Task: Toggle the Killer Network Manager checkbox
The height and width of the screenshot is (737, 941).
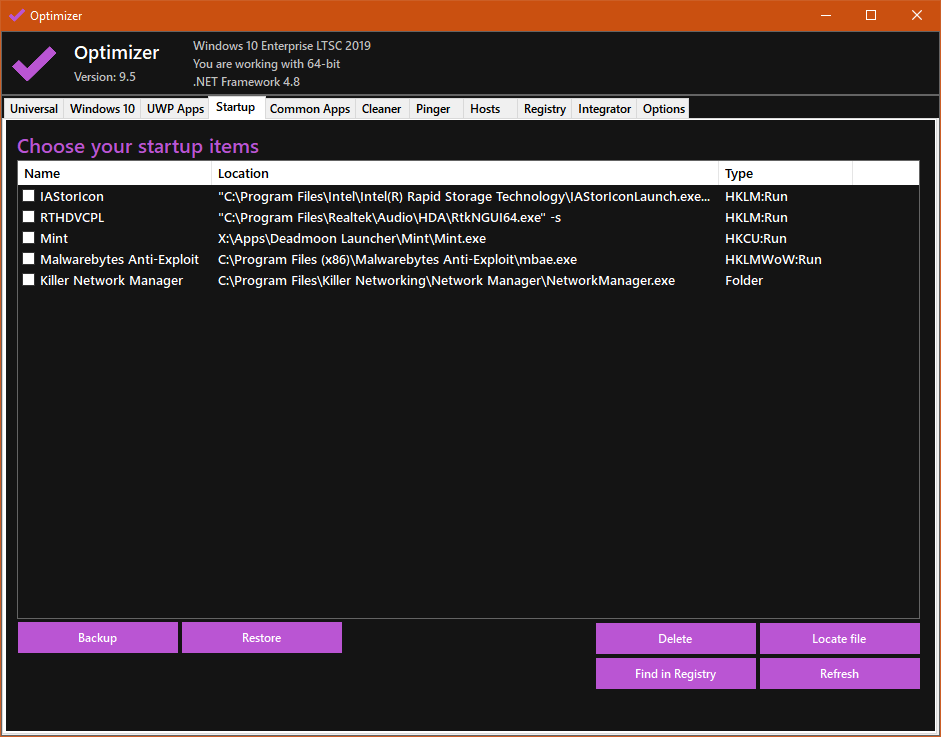Action: 29,281
